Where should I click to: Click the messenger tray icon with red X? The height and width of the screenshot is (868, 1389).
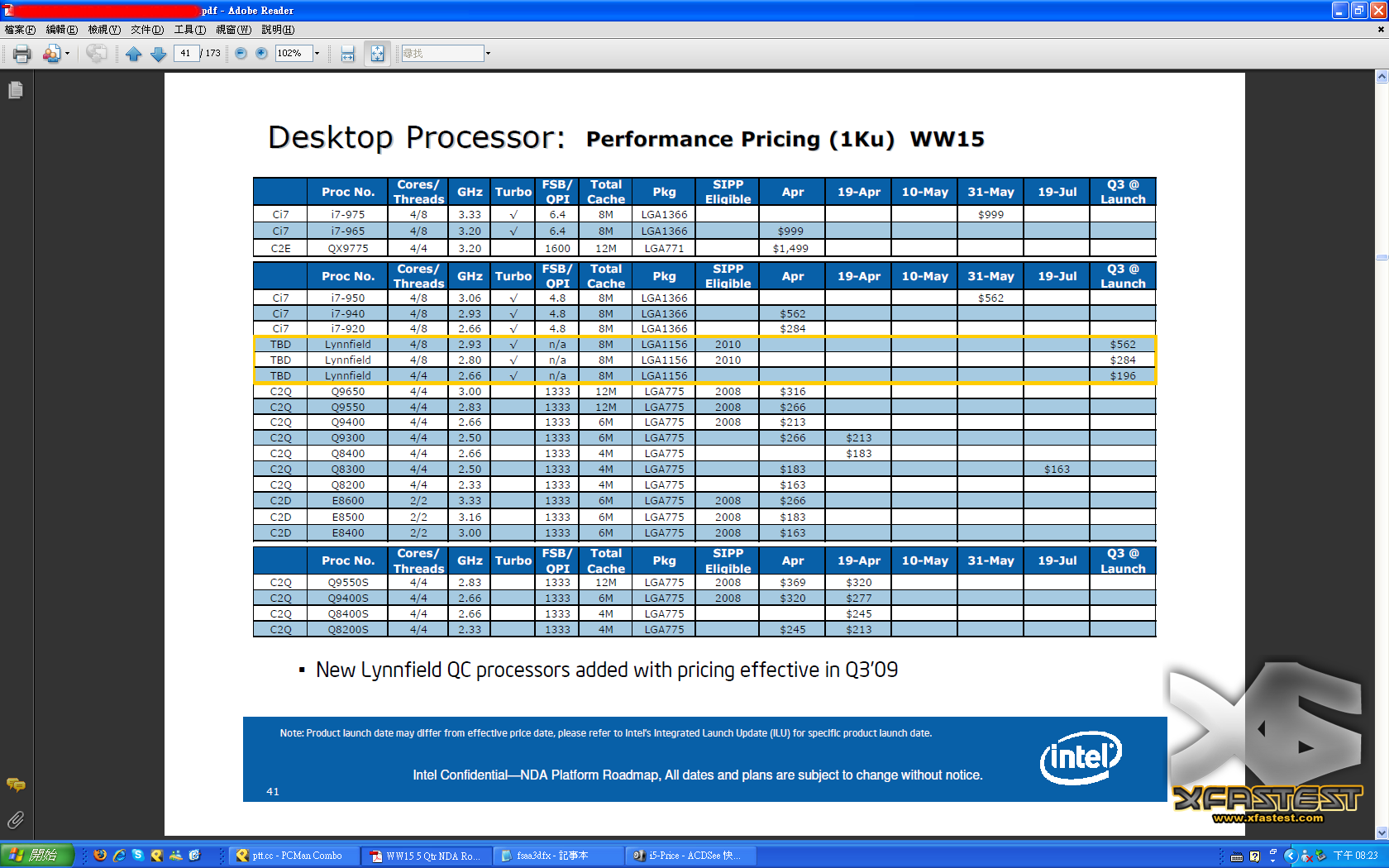[1305, 856]
